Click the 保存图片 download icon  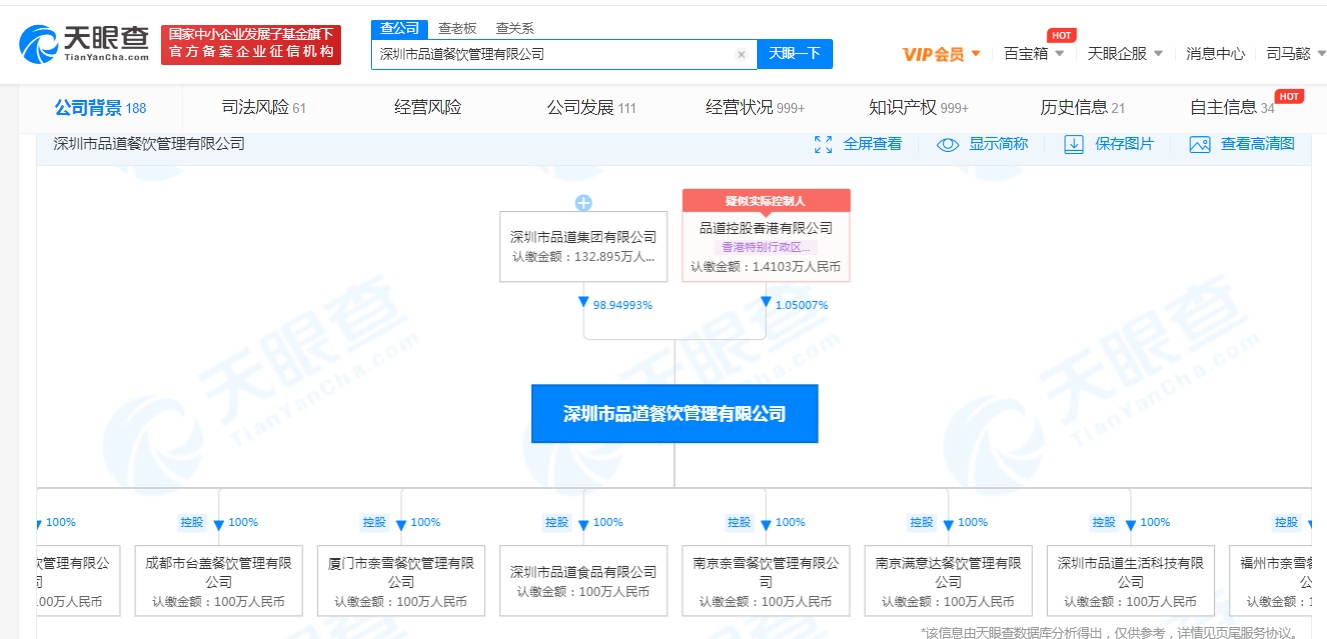tap(1074, 145)
